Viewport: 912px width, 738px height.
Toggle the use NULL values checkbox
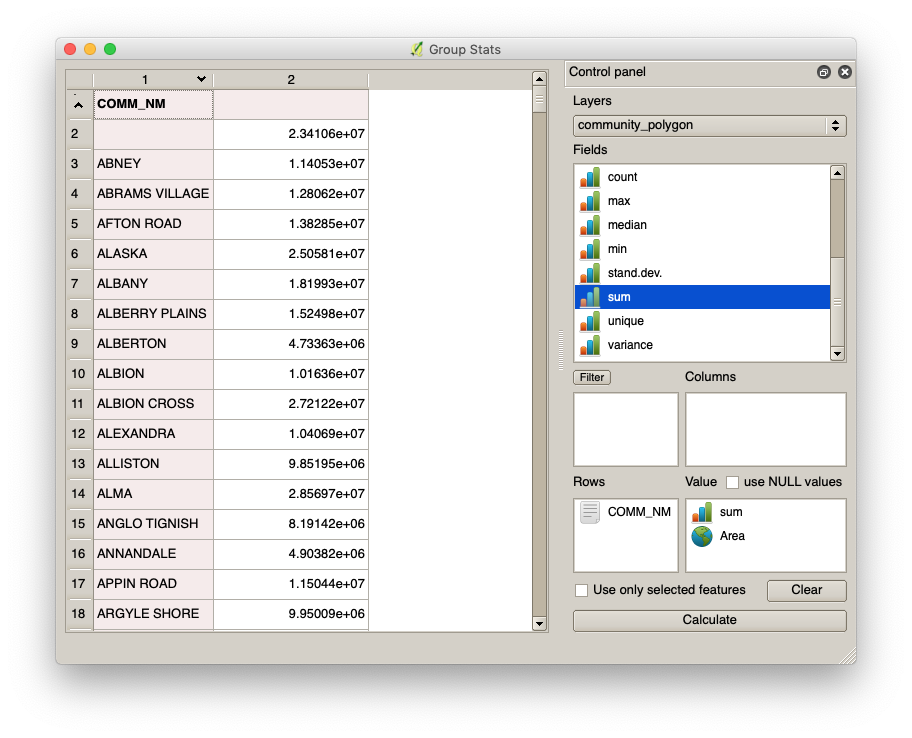(732, 482)
